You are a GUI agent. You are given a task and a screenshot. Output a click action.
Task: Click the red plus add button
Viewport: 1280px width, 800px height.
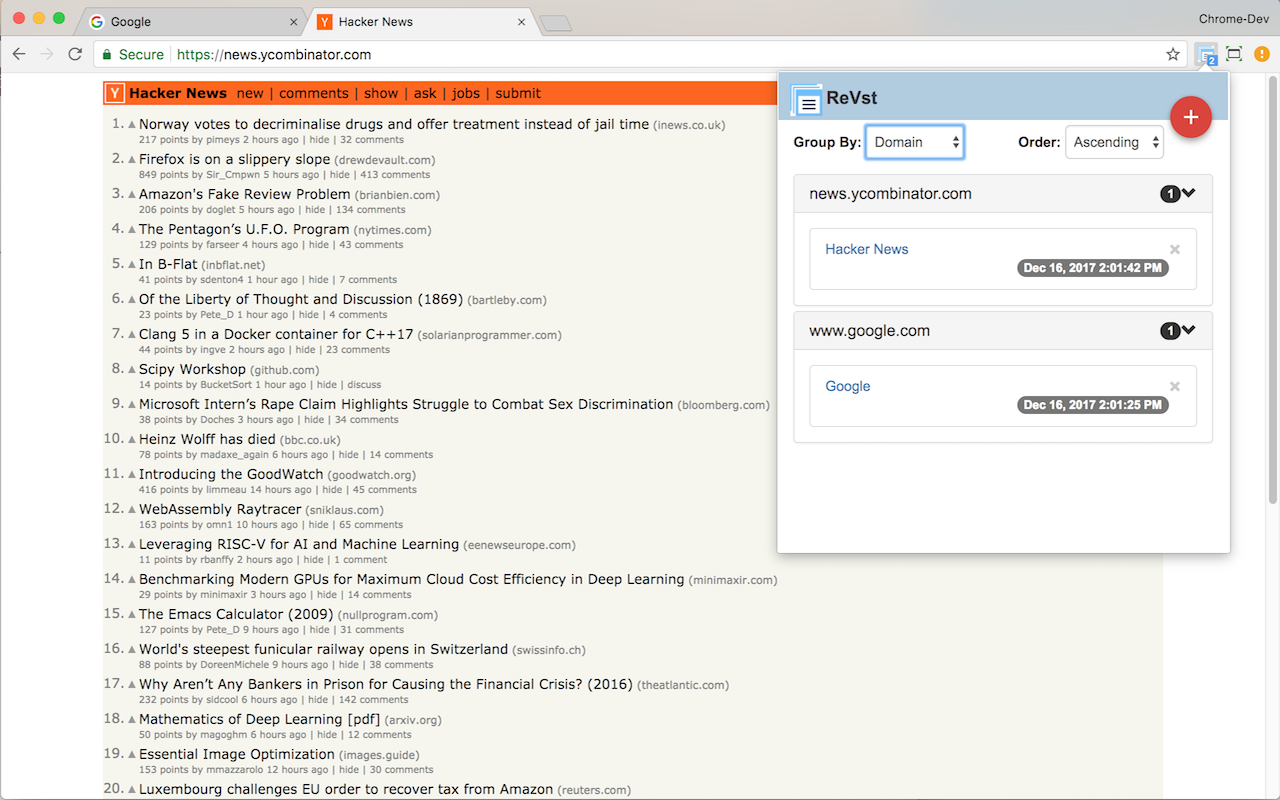pyautogui.click(x=1190, y=117)
